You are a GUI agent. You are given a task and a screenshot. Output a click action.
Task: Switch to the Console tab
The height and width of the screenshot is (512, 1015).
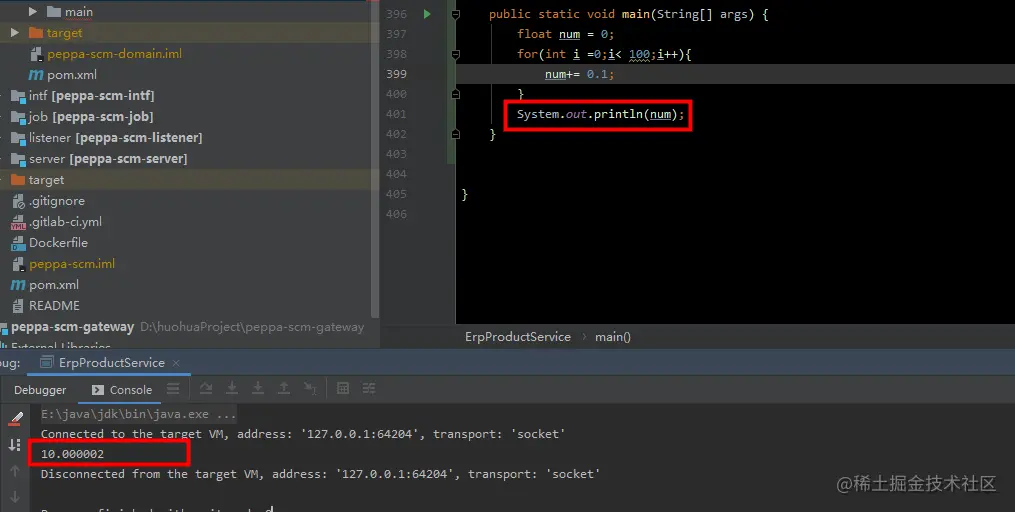(122, 390)
